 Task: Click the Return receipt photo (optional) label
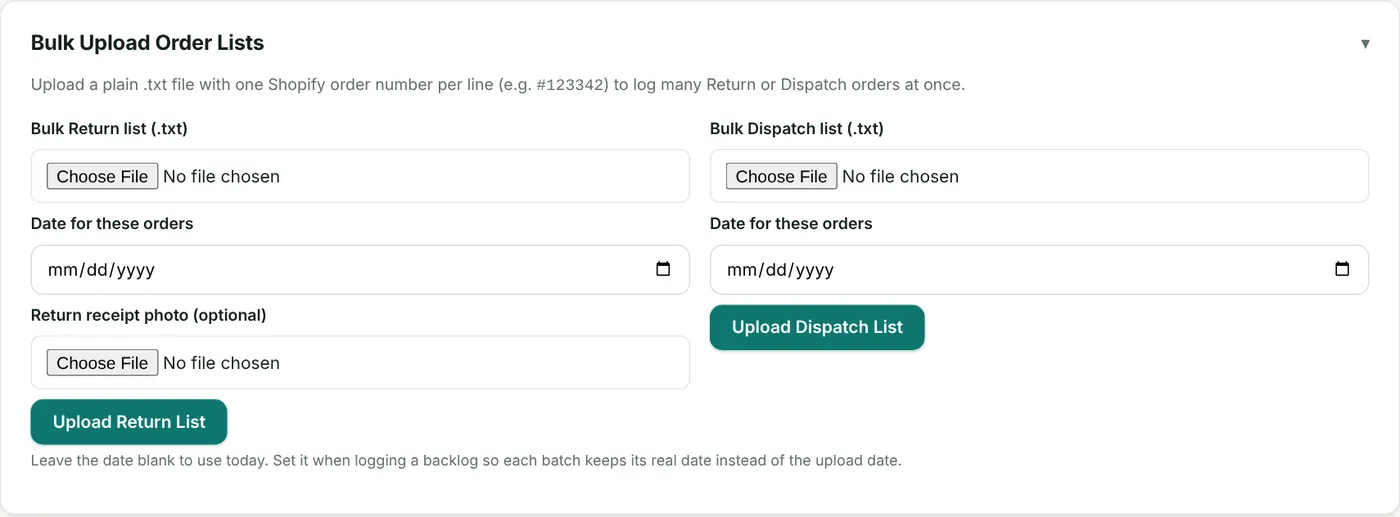(148, 315)
